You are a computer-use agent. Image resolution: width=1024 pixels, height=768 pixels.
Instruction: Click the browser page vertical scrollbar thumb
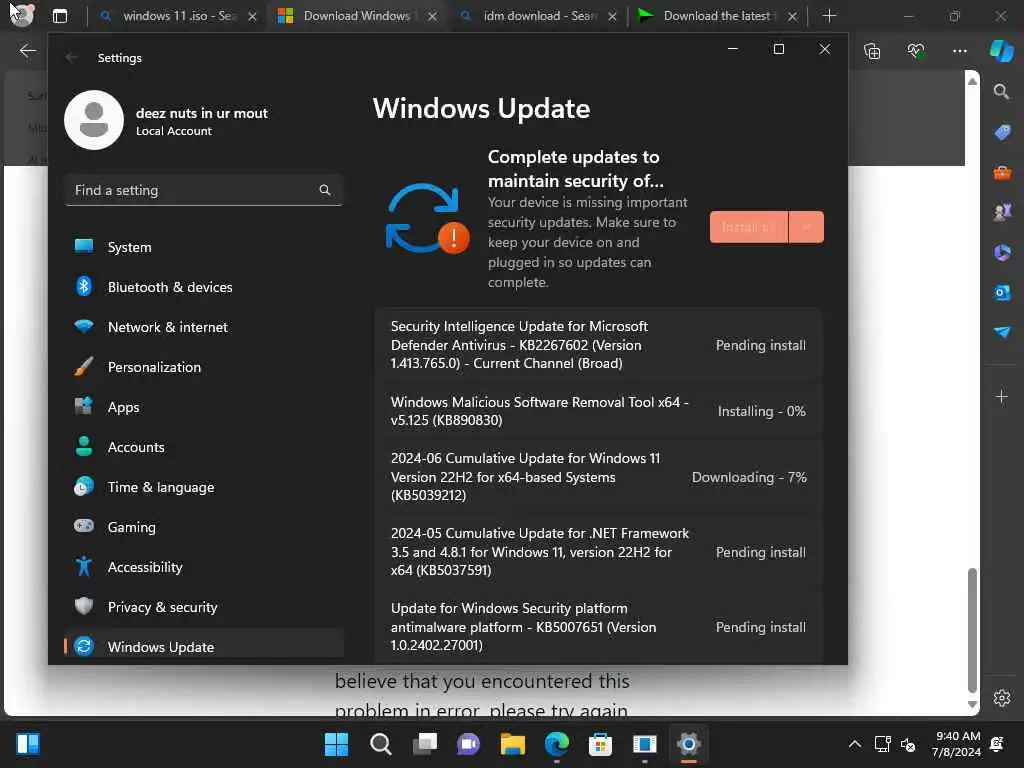click(x=972, y=630)
